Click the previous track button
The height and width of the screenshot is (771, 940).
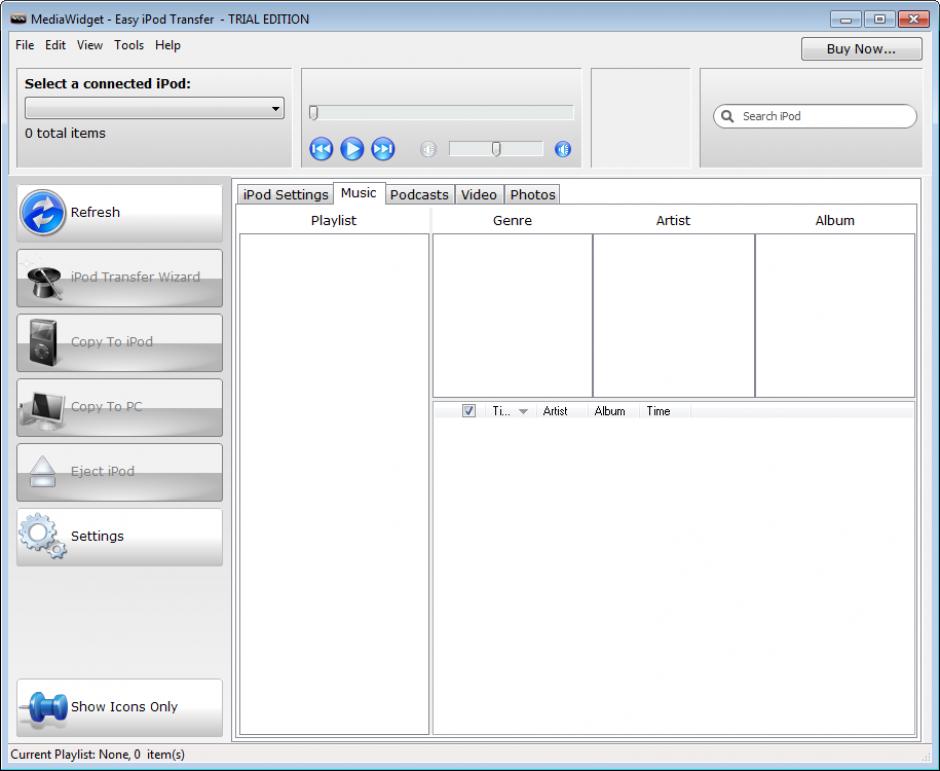pyautogui.click(x=321, y=149)
